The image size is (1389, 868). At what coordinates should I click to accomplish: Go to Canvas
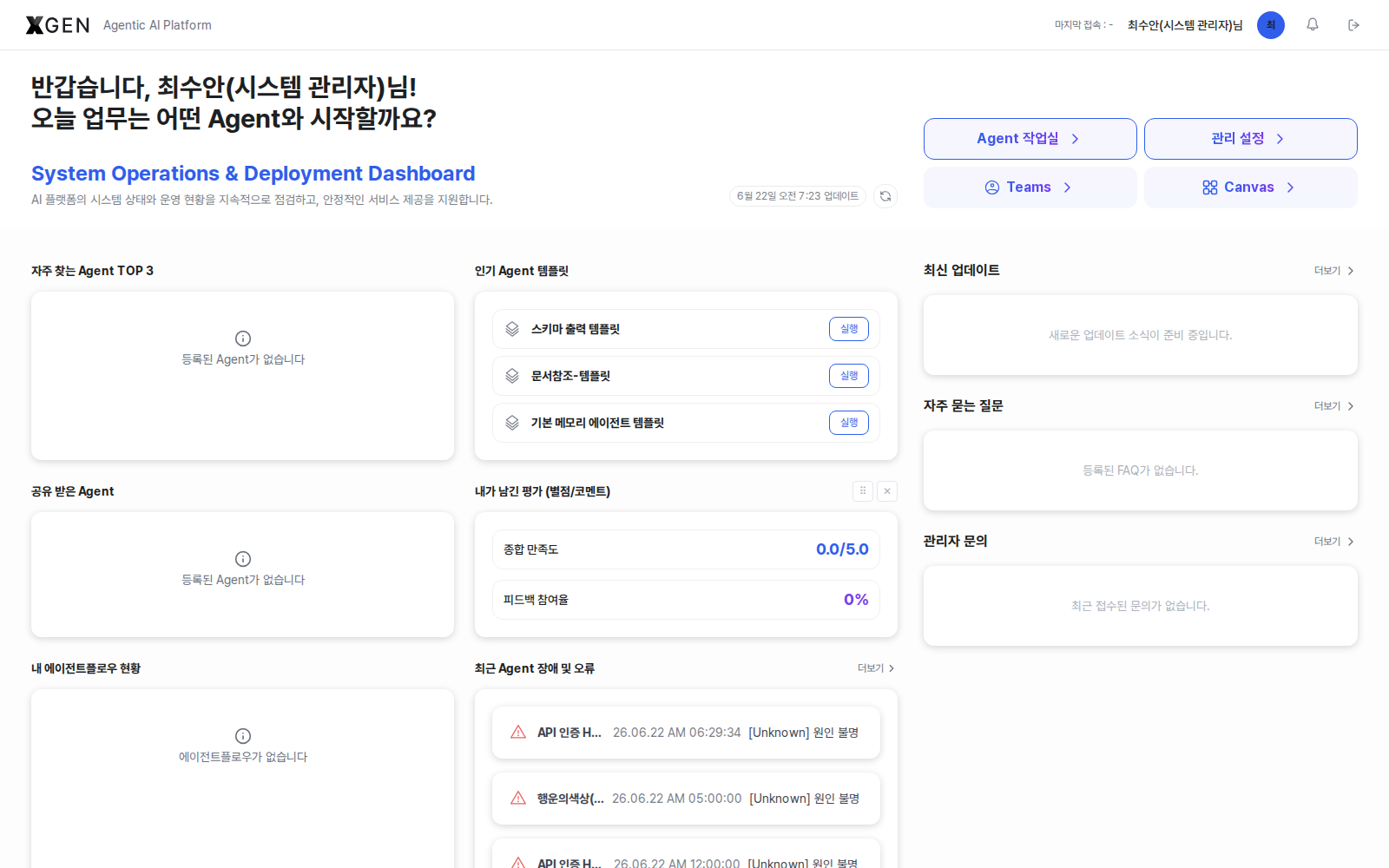(x=1251, y=187)
